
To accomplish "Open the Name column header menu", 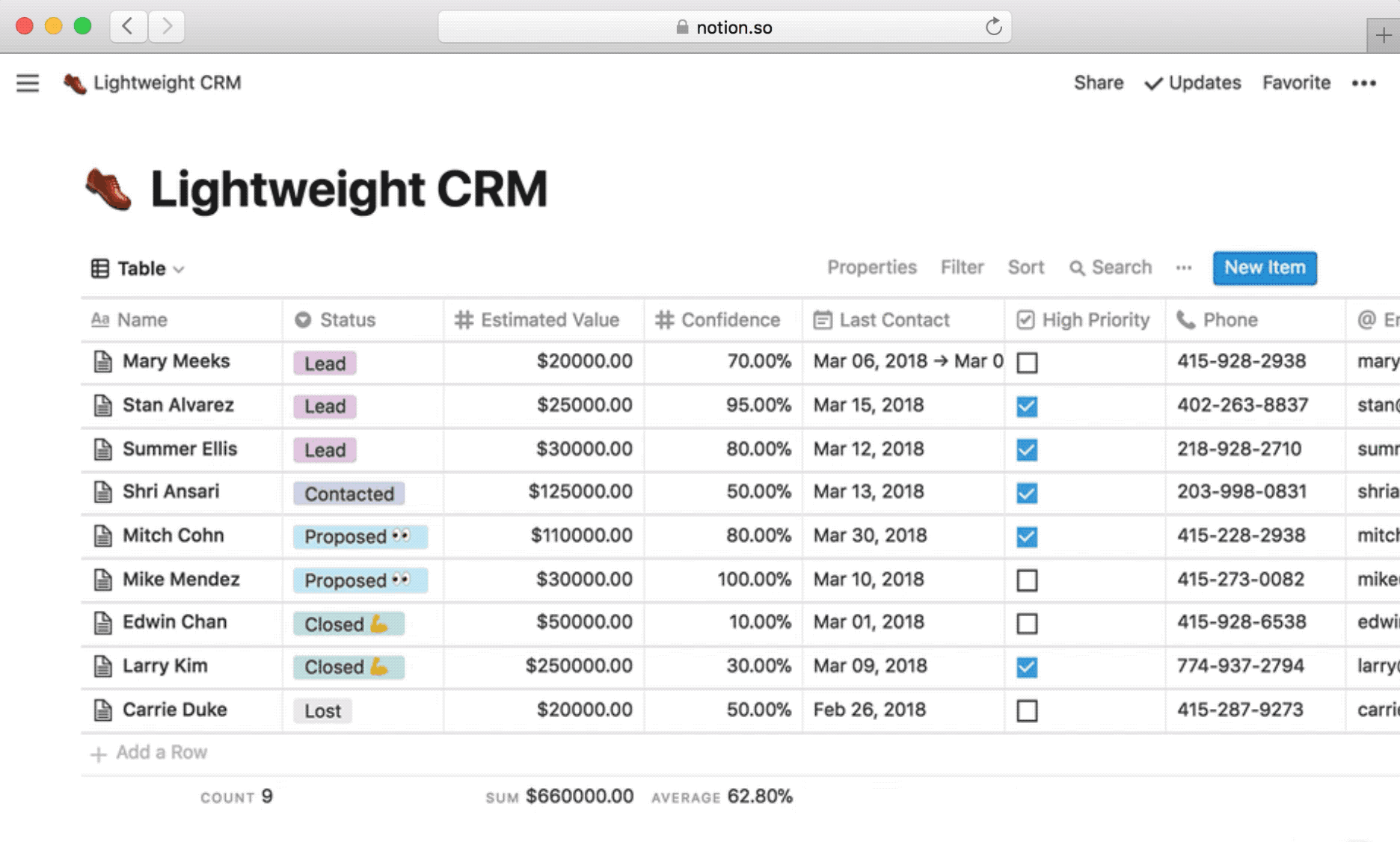I will click(182, 320).
